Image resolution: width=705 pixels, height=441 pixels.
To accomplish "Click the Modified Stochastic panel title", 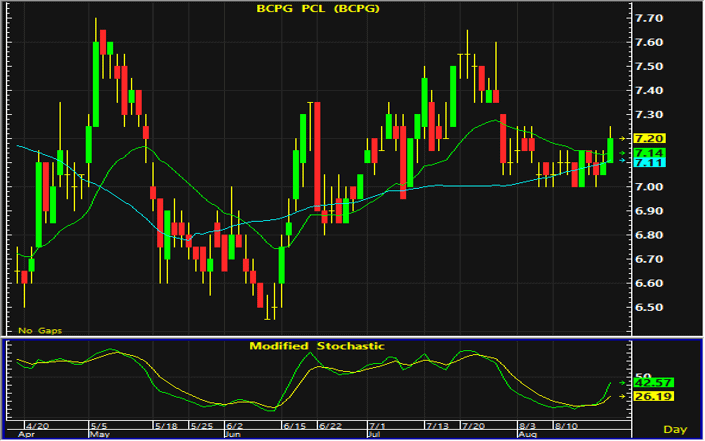I will pos(317,346).
